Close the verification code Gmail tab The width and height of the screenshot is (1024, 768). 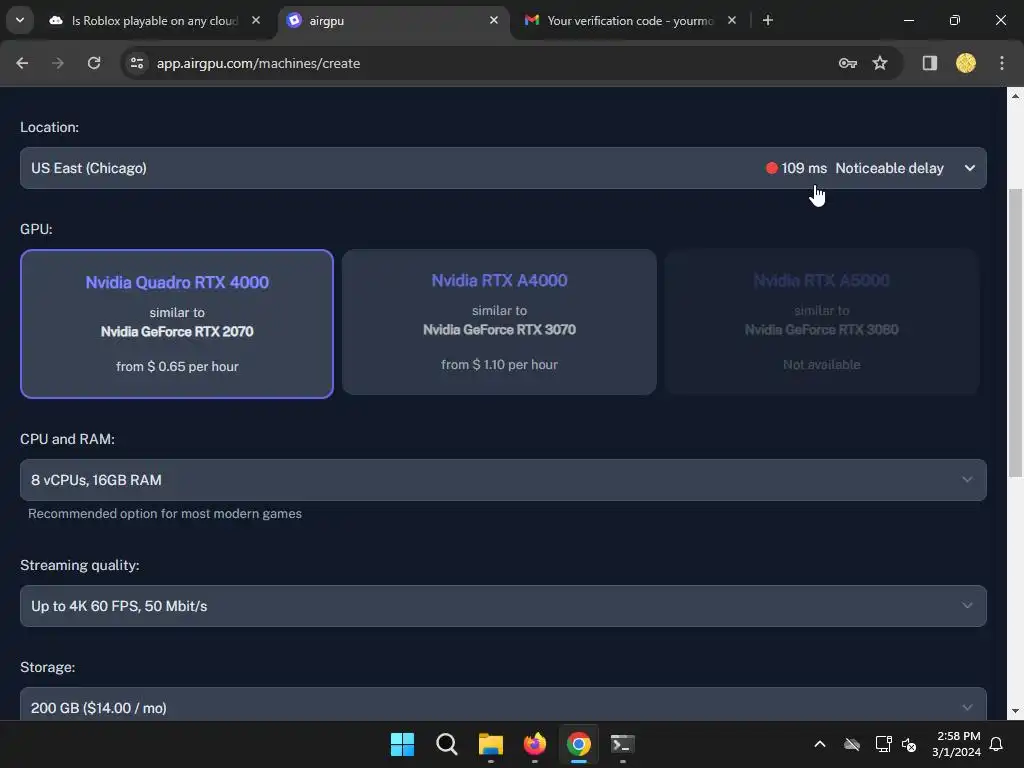(732, 20)
